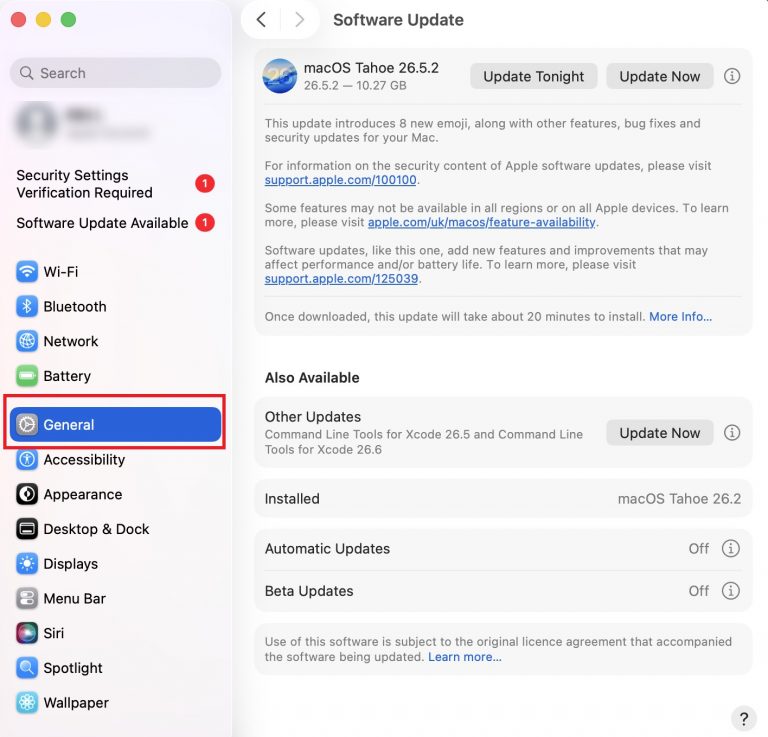Click Update Now for Other Updates
Viewport: 768px width, 737px height.
[x=659, y=432]
